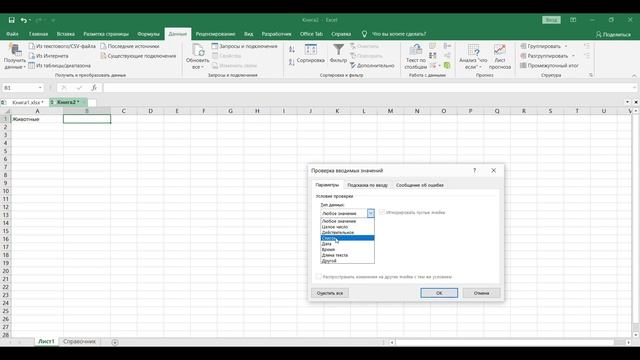Click the Вход sign-in button
Screen dimensions: 640x360
[551, 20]
